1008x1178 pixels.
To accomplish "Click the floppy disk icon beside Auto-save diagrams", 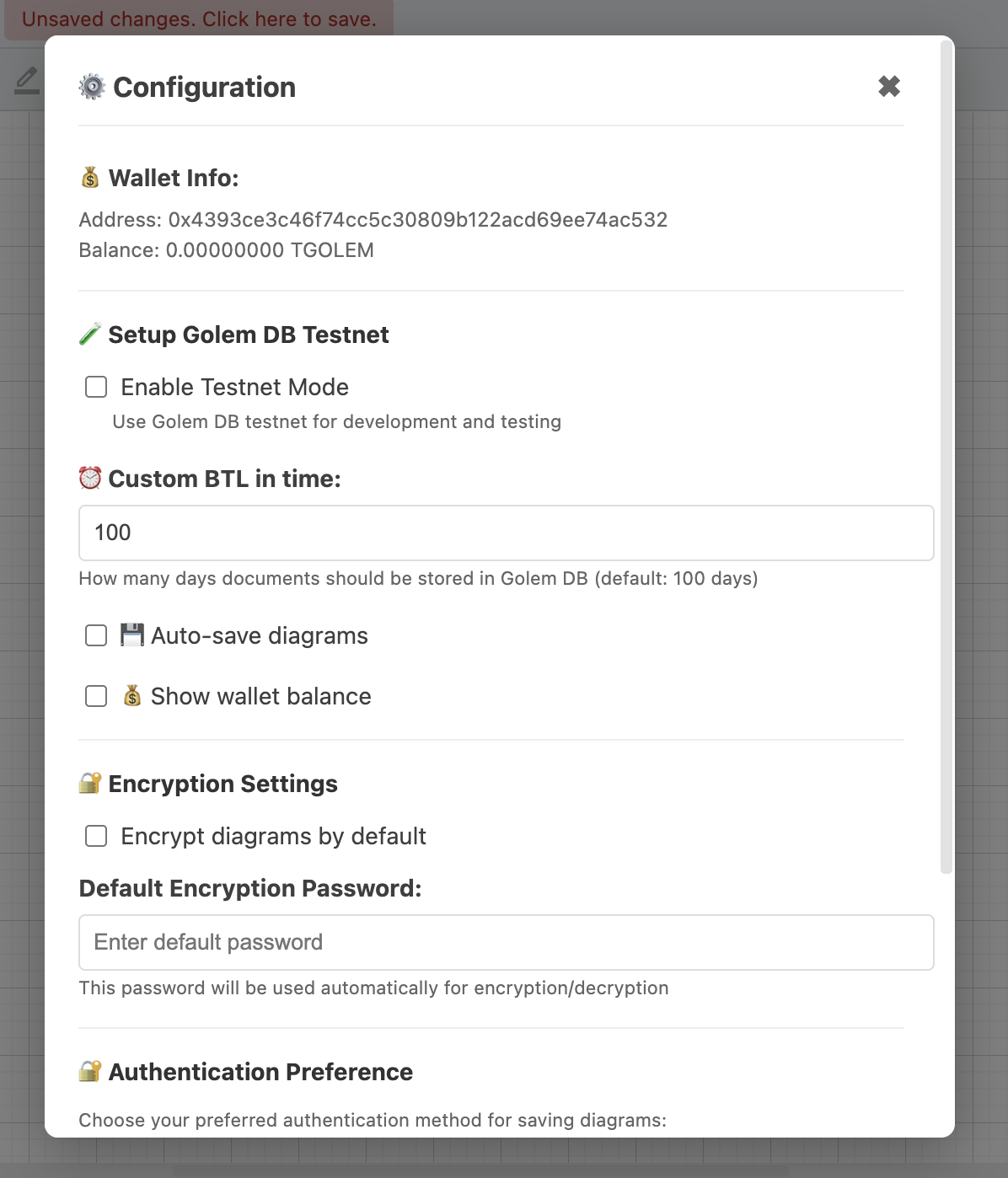I will click(132, 635).
